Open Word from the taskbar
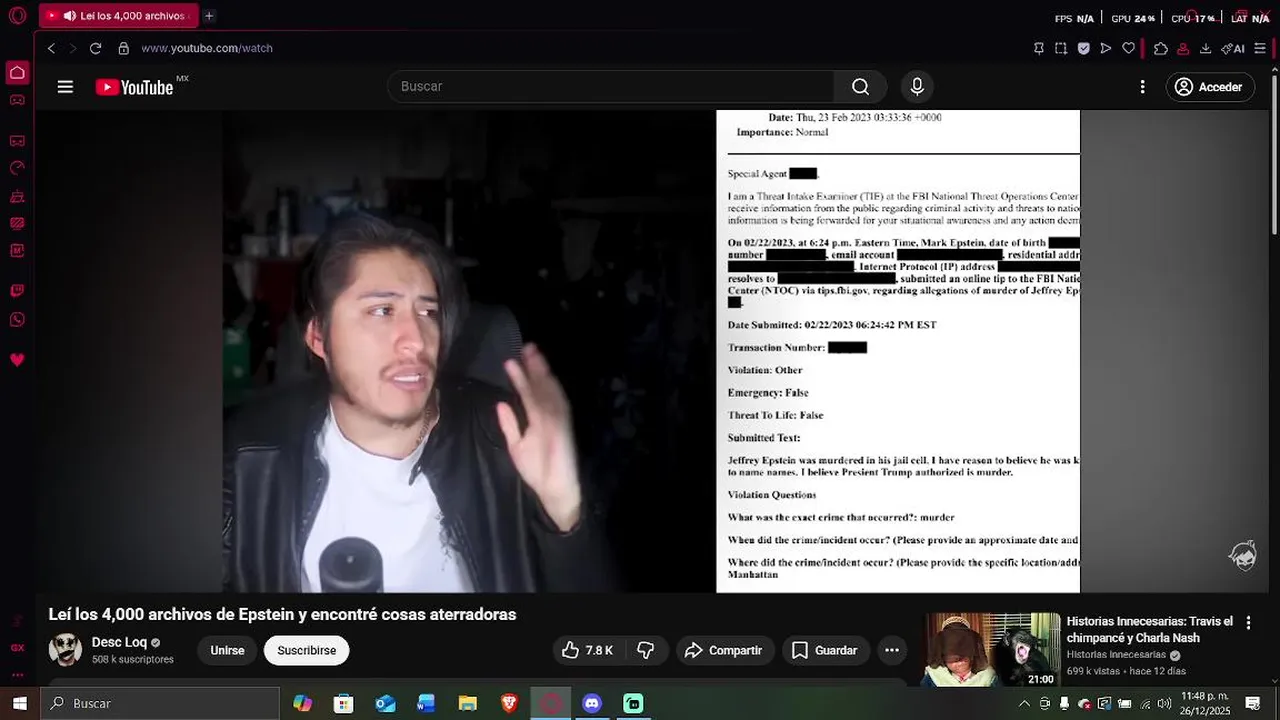 [426, 703]
